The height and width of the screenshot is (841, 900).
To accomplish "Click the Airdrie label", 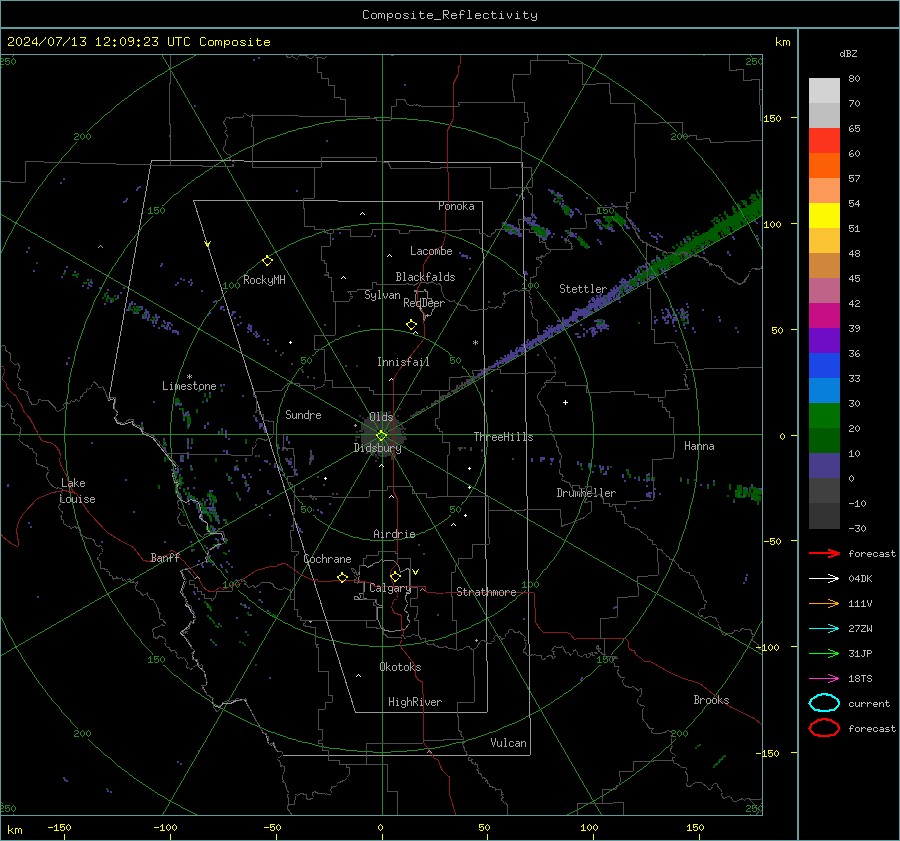I will point(394,534).
